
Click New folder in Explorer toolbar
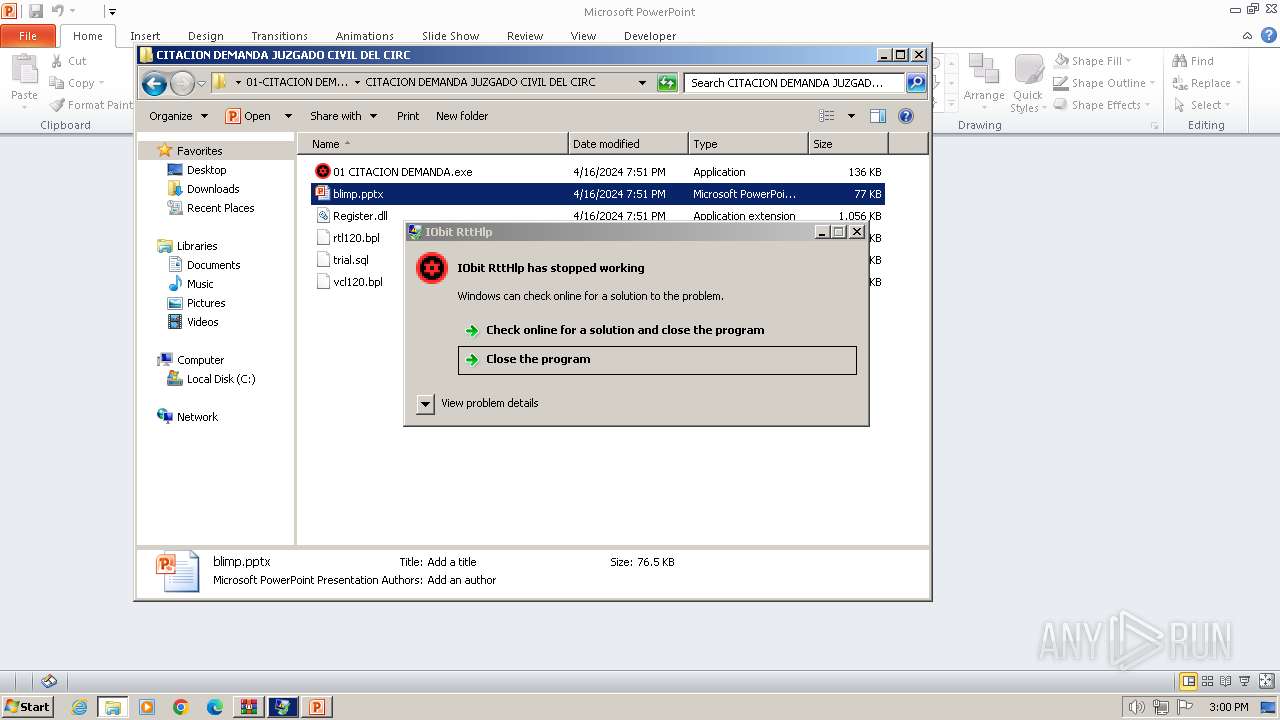[x=462, y=116]
